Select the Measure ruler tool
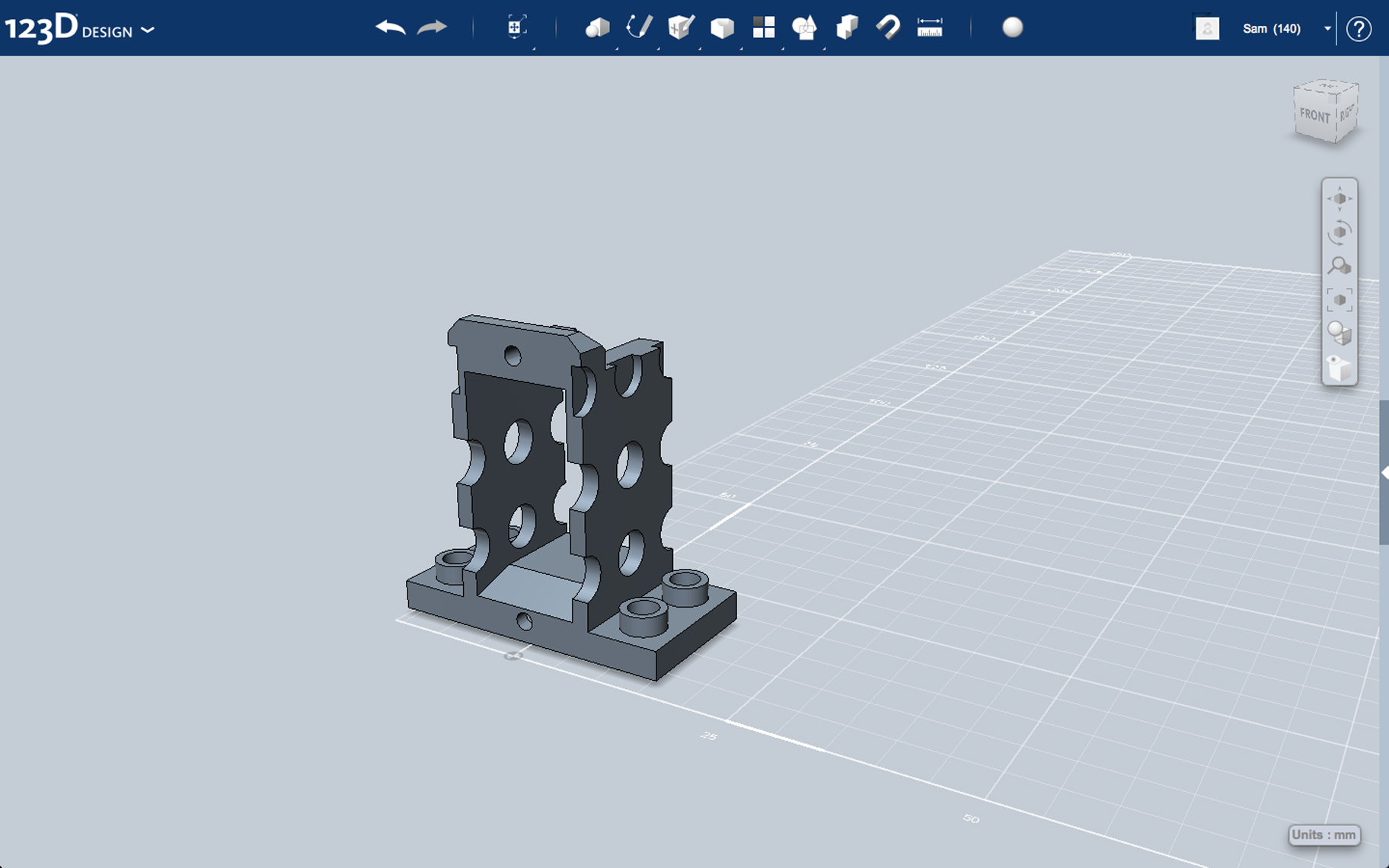The height and width of the screenshot is (868, 1389). [930, 28]
